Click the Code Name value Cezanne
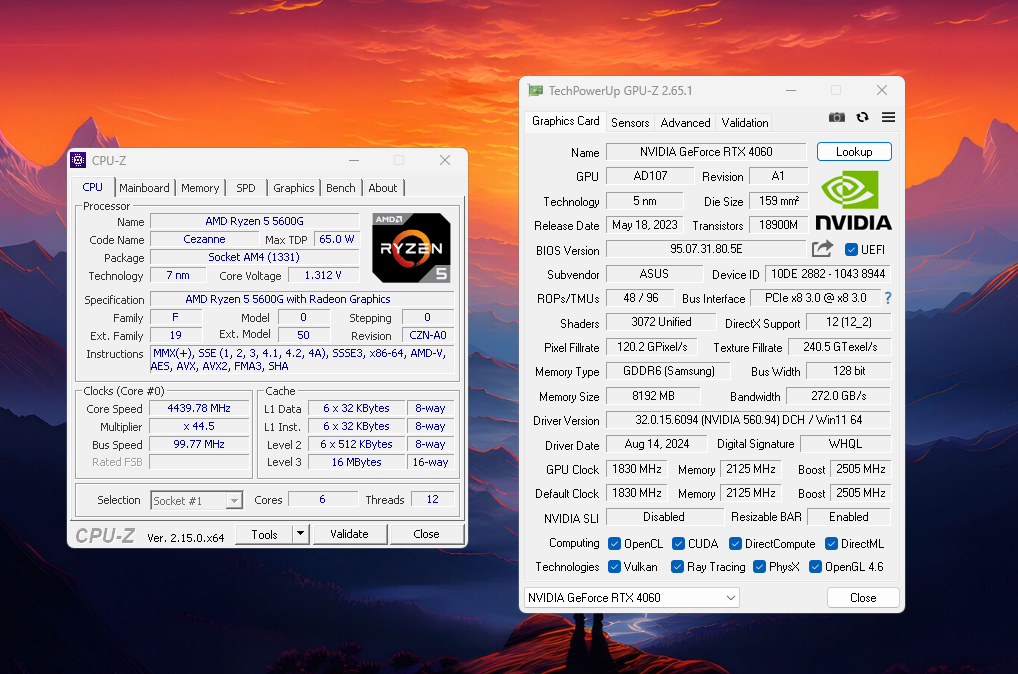This screenshot has height=674, width=1018. [205, 239]
